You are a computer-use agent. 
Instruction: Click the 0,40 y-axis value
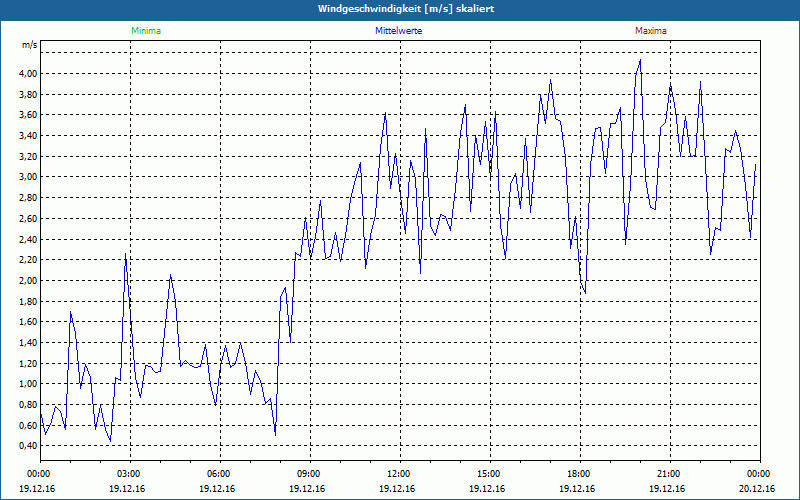coord(29,446)
